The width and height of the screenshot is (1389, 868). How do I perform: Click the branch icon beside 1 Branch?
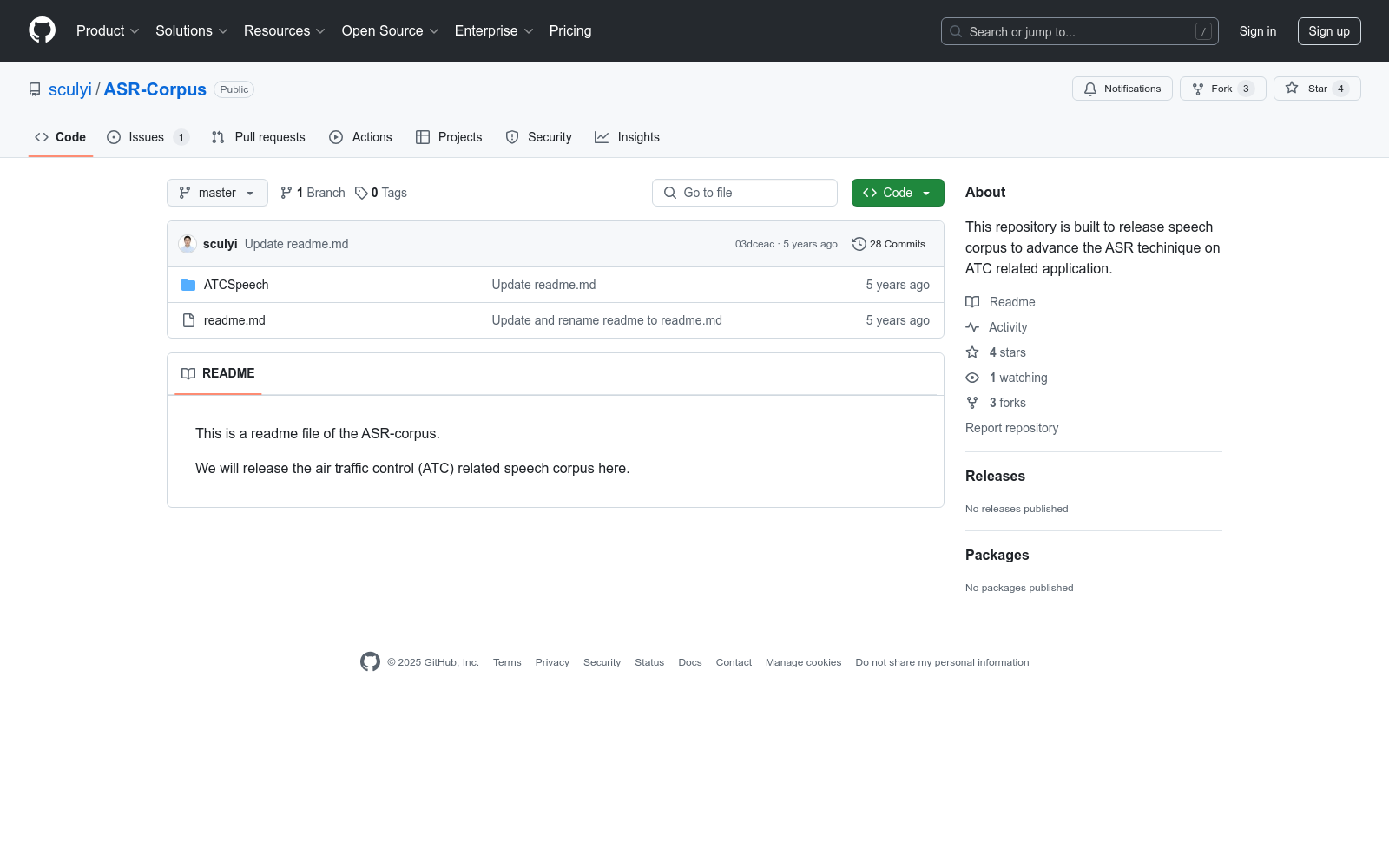(286, 193)
